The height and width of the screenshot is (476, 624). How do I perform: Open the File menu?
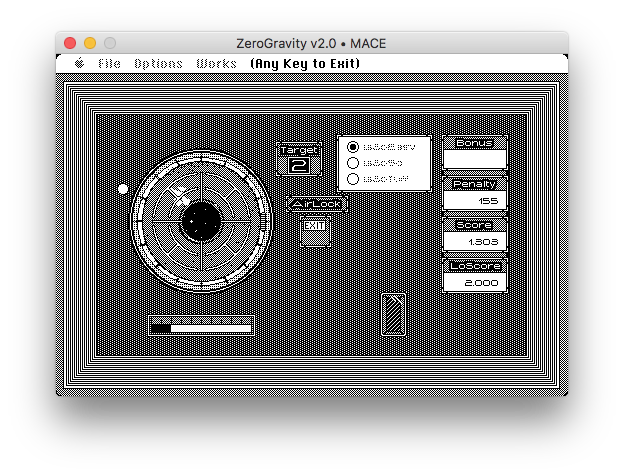coord(109,64)
